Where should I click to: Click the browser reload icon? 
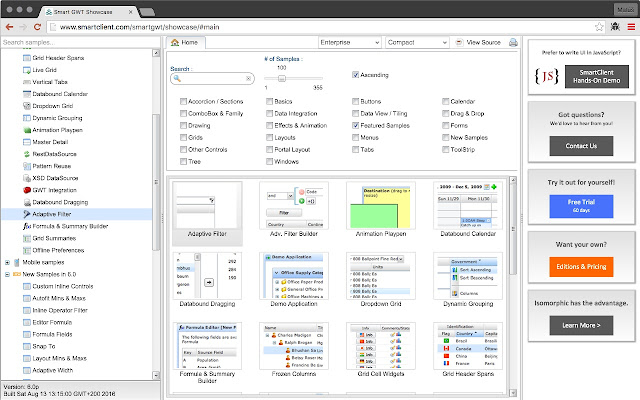coord(35,27)
